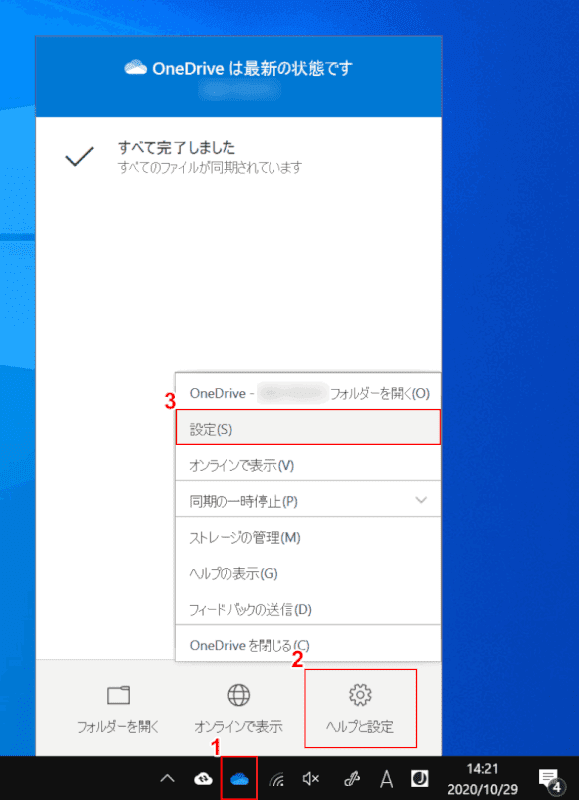Open the Wi-Fi network tray icon
579x800 pixels.
point(276,780)
